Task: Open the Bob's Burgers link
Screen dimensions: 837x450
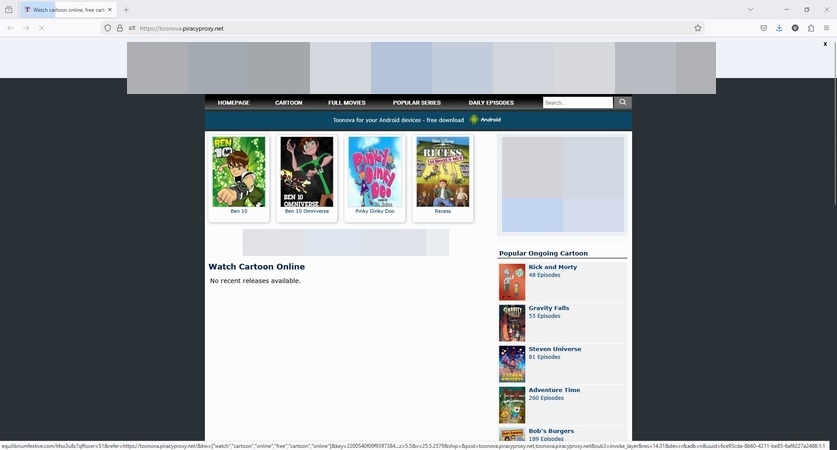Action: coord(551,431)
